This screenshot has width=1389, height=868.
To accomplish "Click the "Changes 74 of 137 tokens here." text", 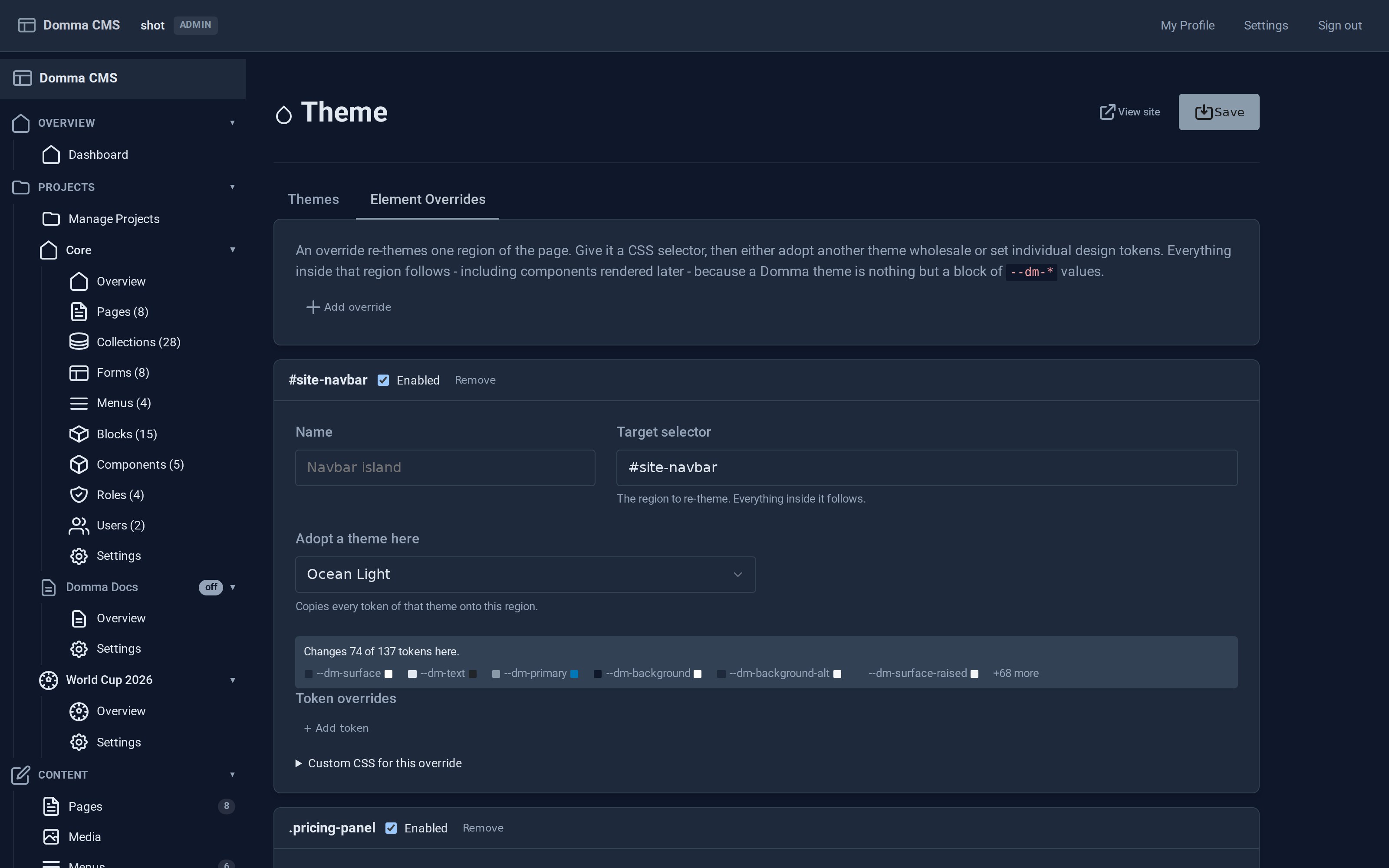I will tap(381, 651).
